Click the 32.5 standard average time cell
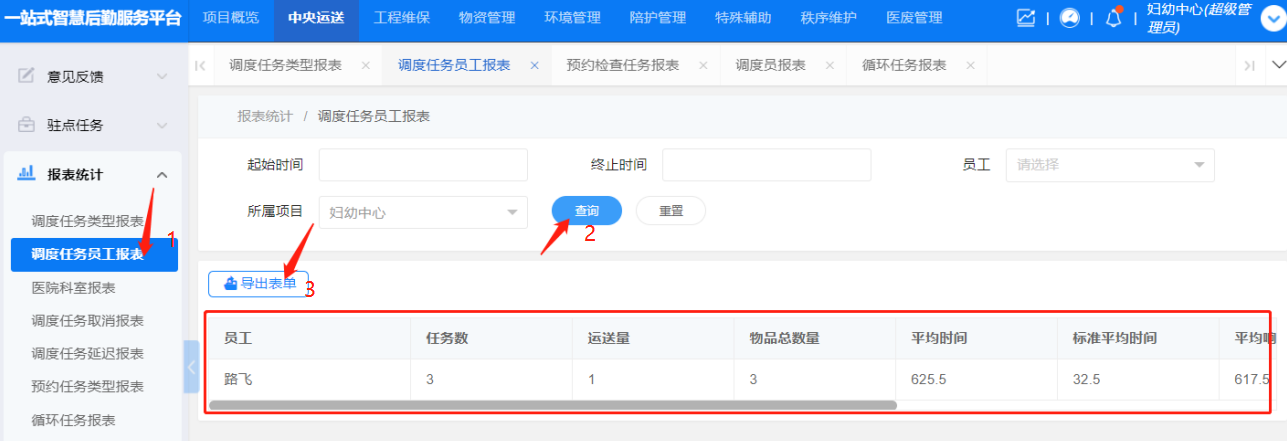 tap(1139, 380)
